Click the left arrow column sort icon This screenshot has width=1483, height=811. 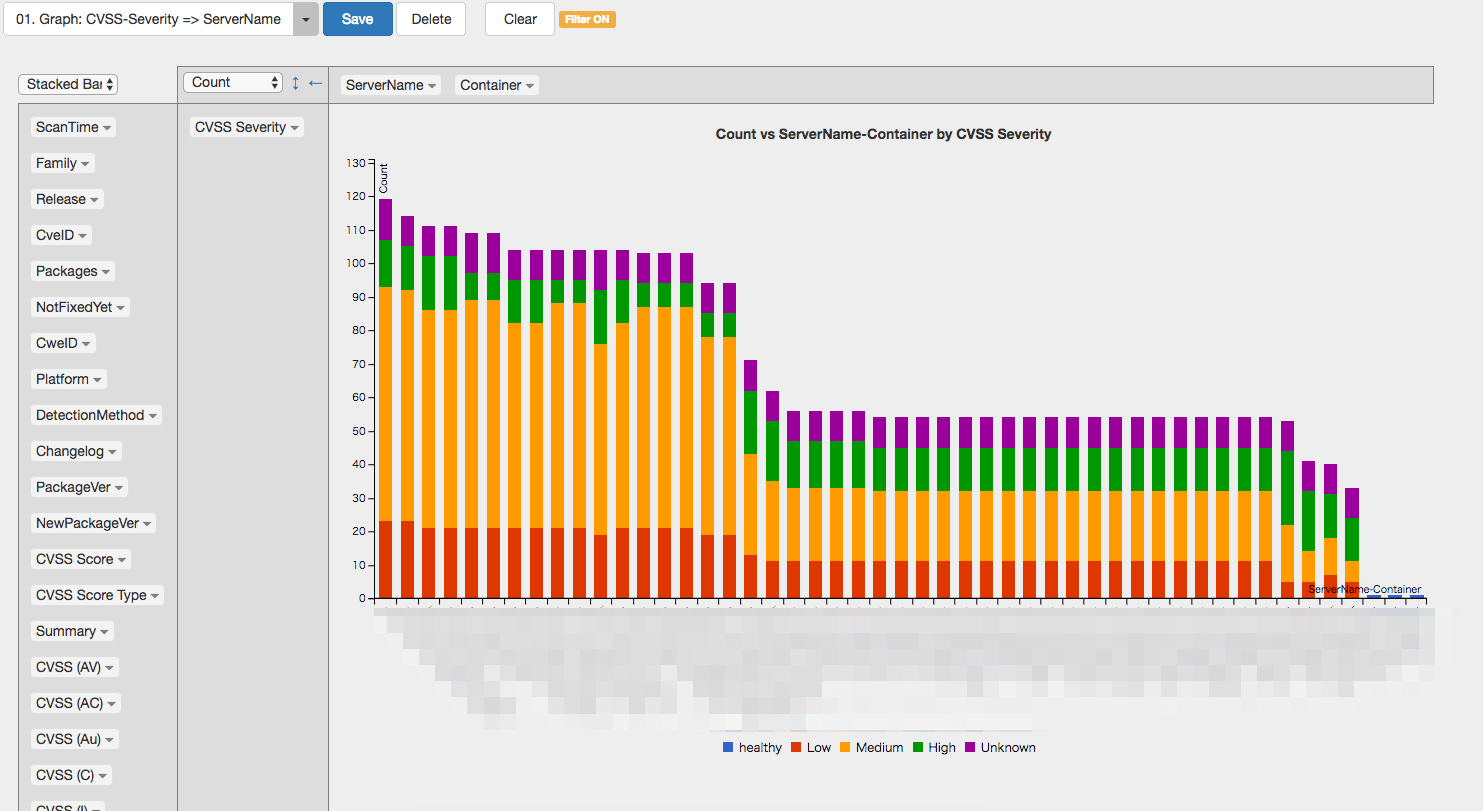click(315, 83)
